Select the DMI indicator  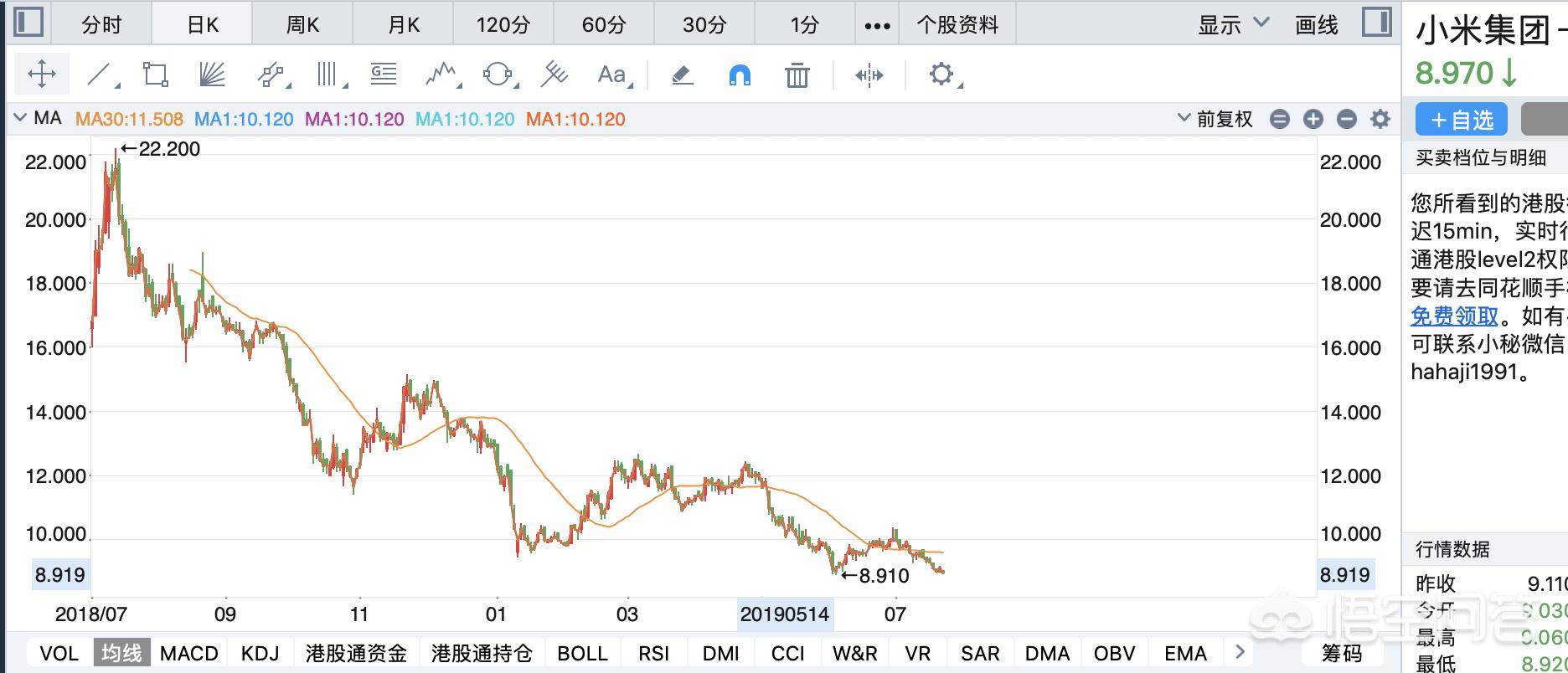click(721, 653)
